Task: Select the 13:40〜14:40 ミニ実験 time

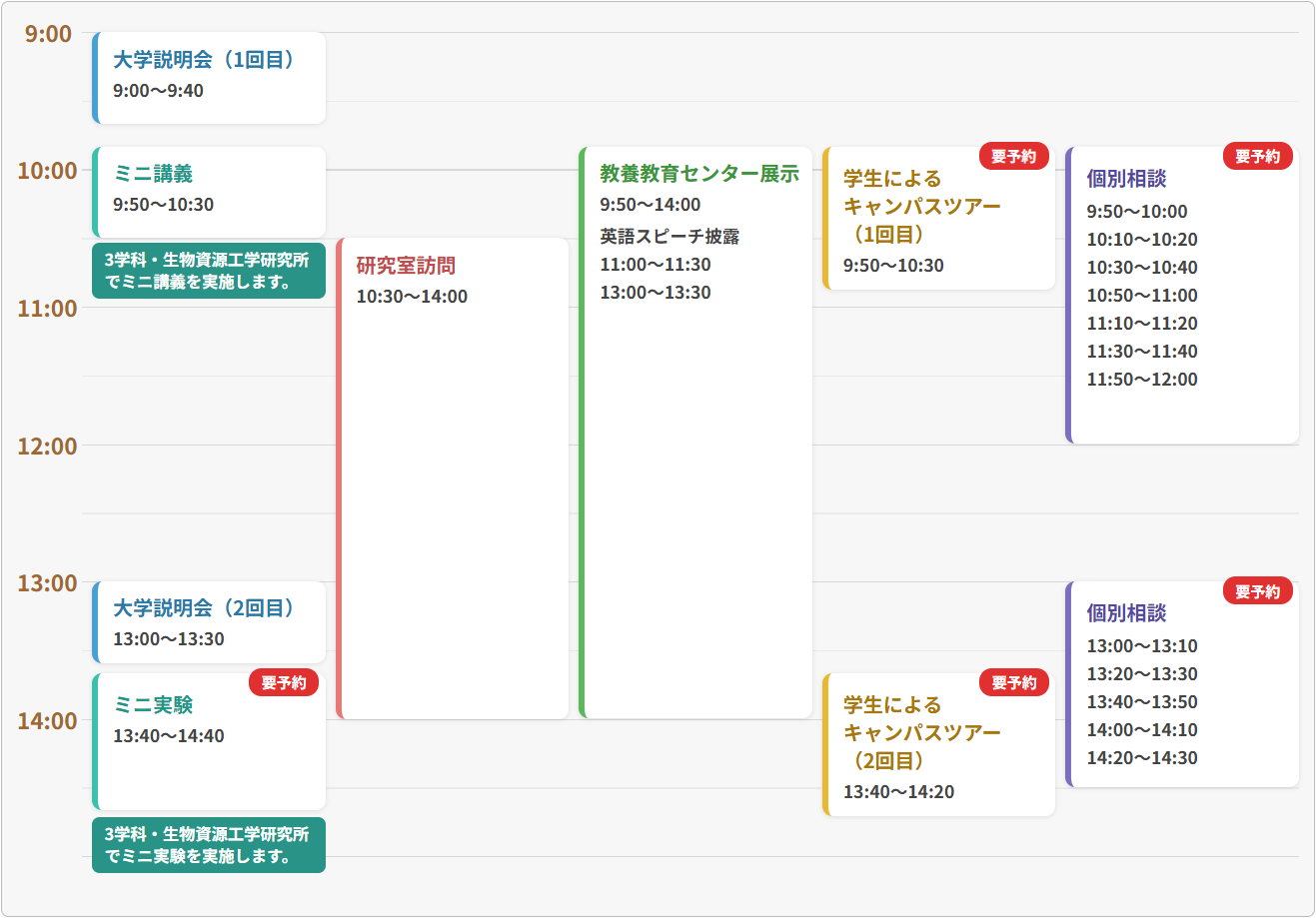Action: [x=169, y=736]
